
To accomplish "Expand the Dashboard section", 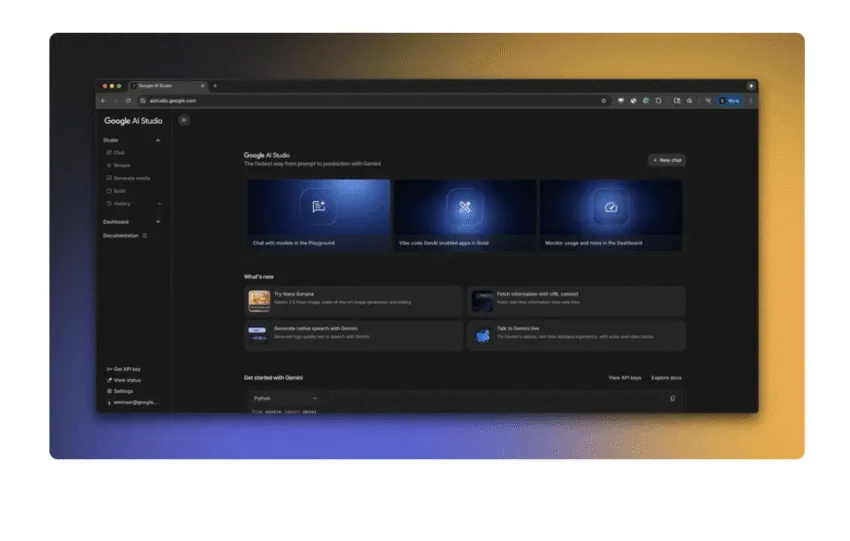I will click(x=158, y=221).
